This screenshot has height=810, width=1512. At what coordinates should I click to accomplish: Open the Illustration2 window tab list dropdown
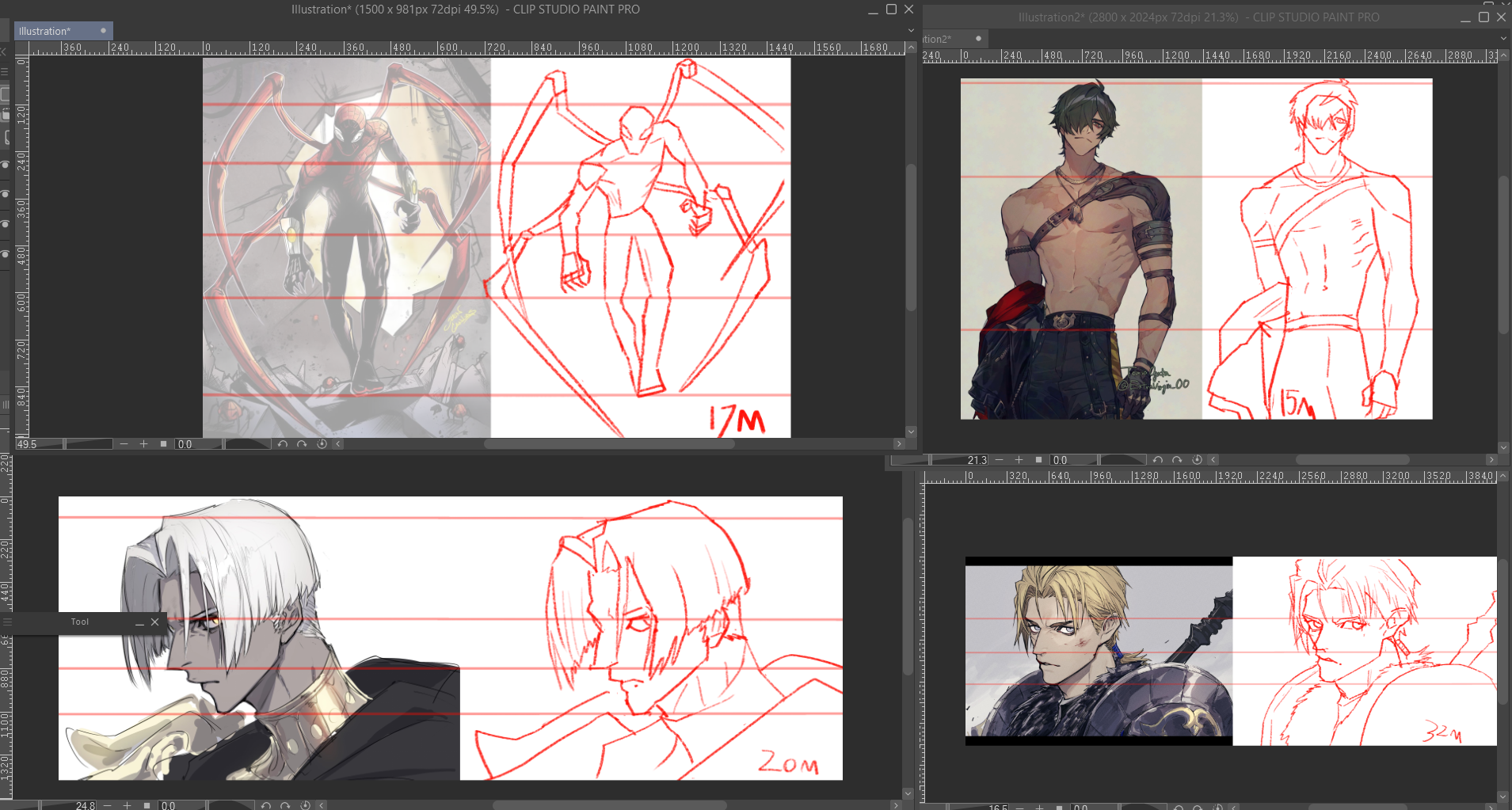click(1503, 39)
